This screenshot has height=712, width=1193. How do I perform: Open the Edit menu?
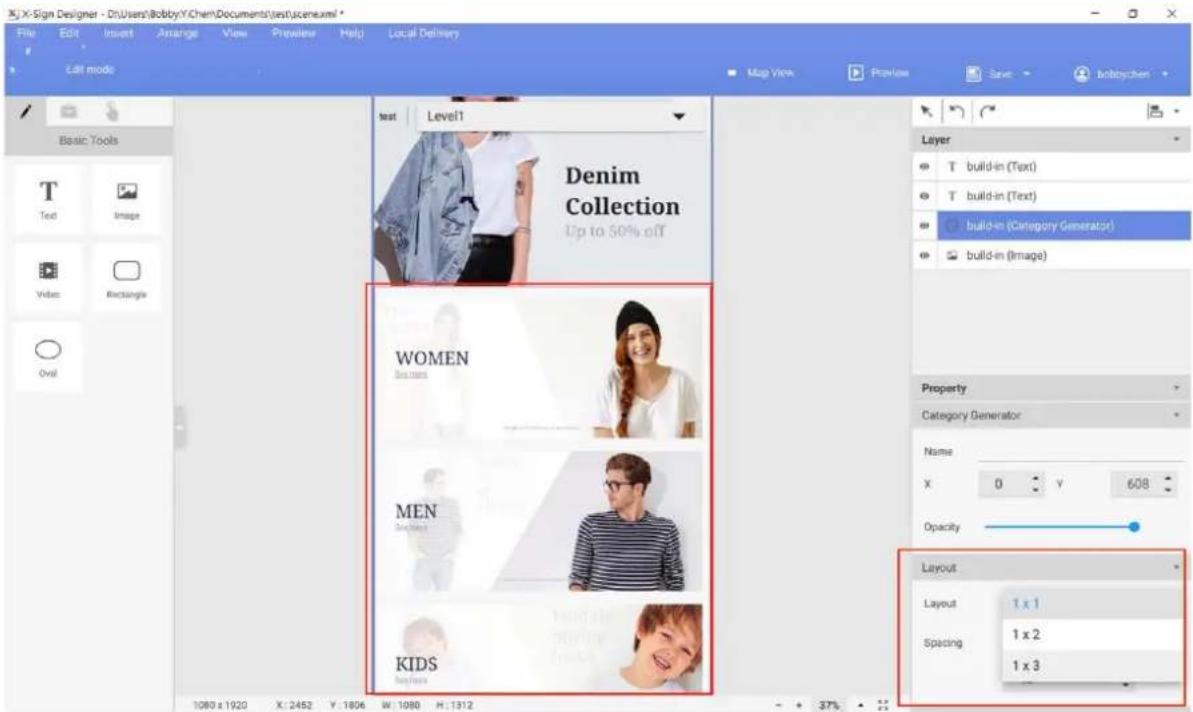69,33
